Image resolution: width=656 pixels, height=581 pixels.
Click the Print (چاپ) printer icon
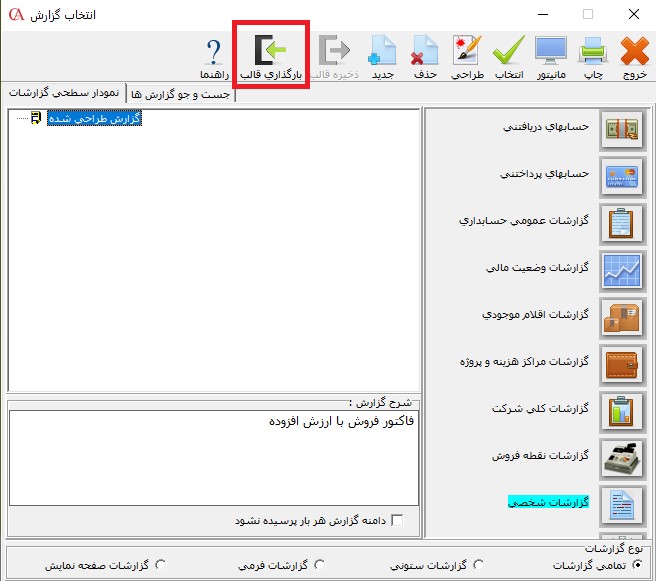pos(592,57)
